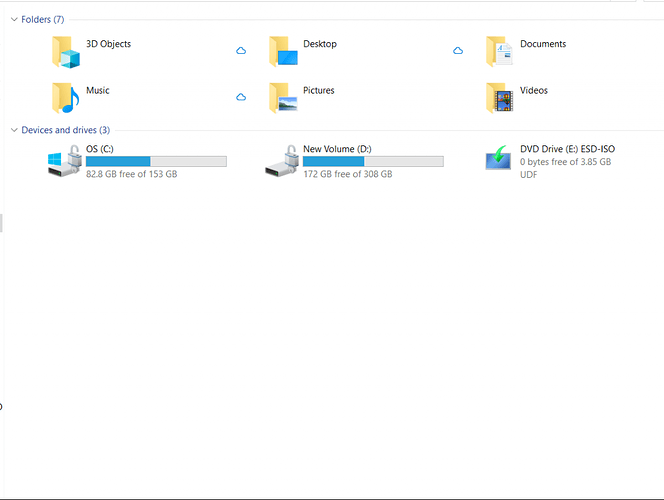Screen dimensions: 664x500
Task: Select the Pictures label
Action: point(318,91)
